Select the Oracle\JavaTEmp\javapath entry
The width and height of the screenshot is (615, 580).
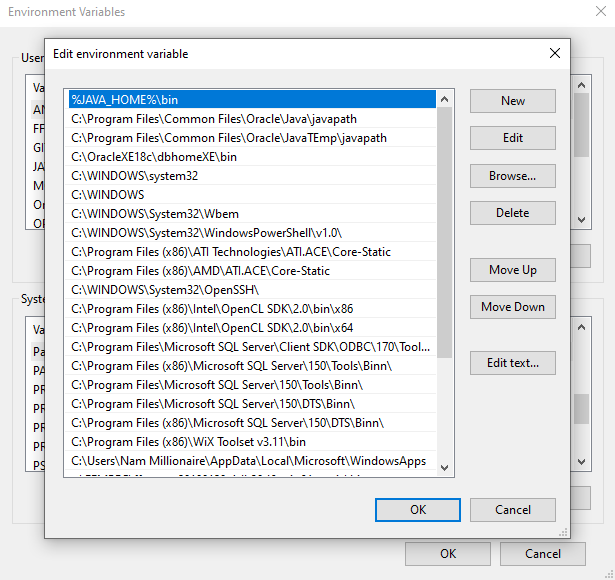tap(252, 138)
